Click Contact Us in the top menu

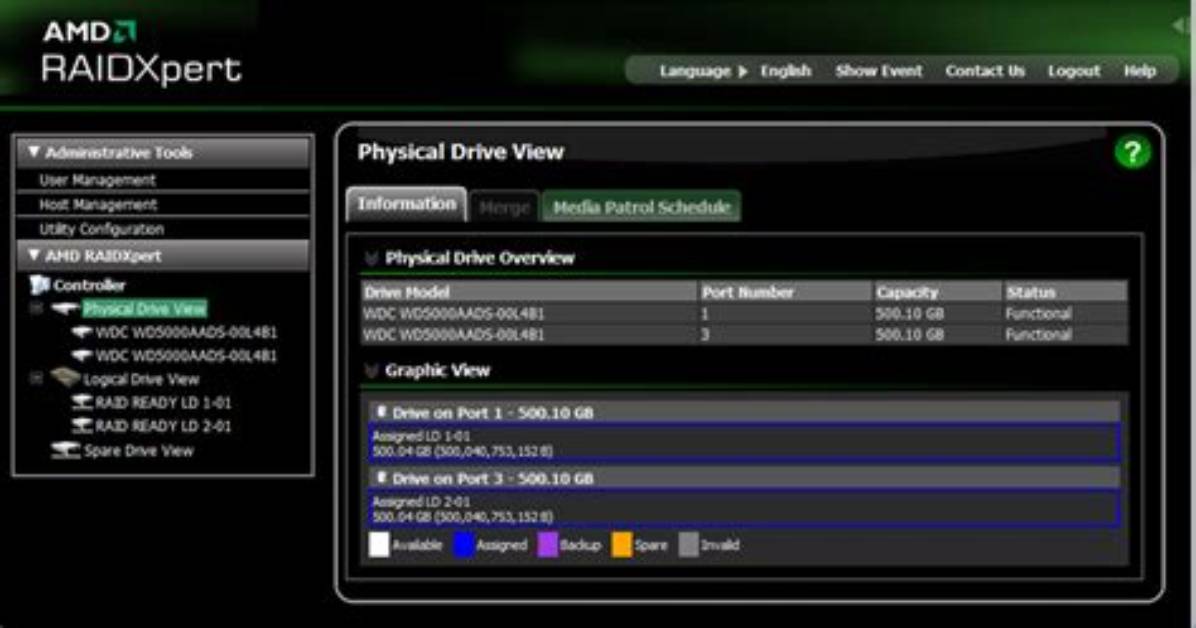pyautogui.click(x=985, y=71)
